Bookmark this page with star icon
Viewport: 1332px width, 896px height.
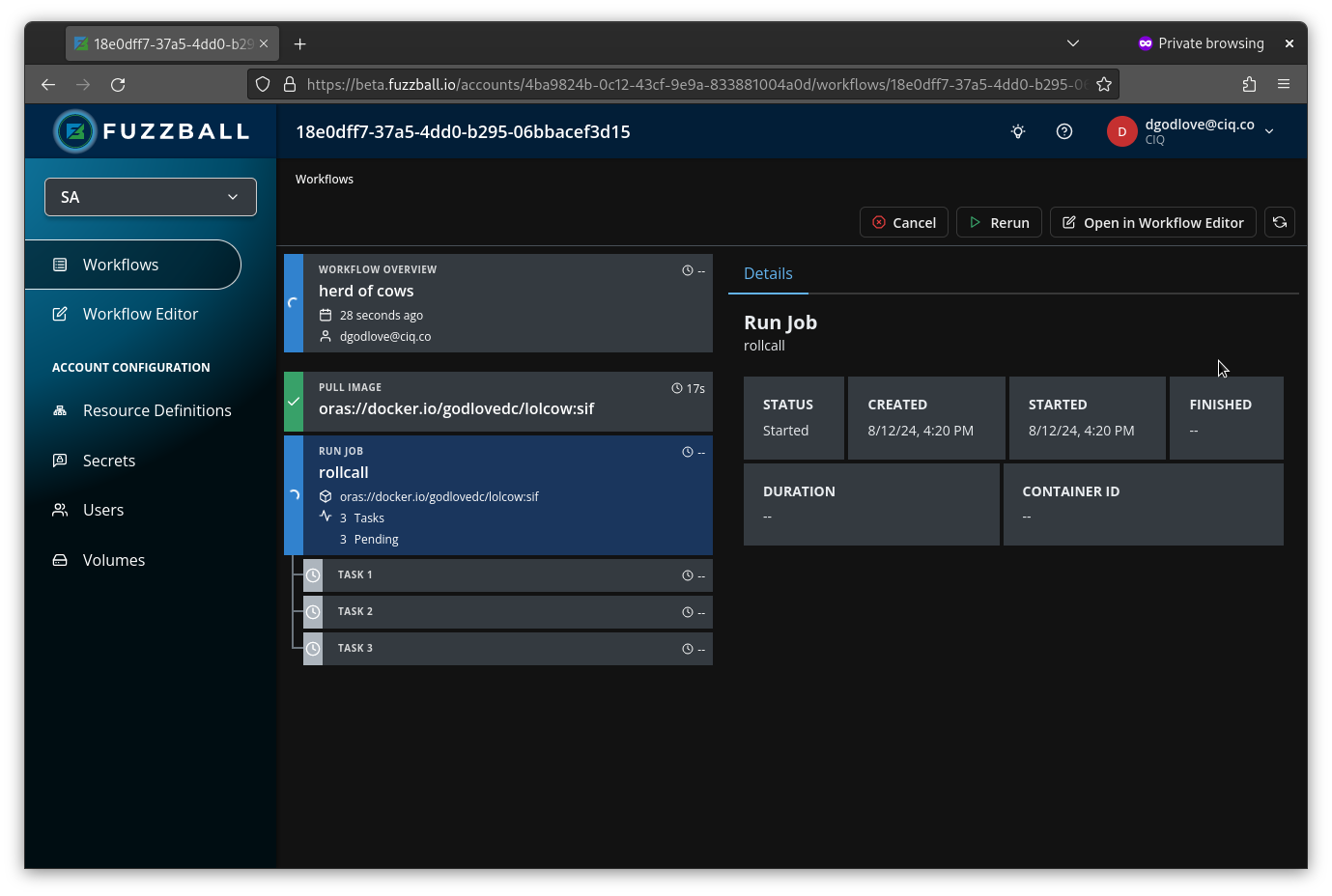(x=1104, y=85)
